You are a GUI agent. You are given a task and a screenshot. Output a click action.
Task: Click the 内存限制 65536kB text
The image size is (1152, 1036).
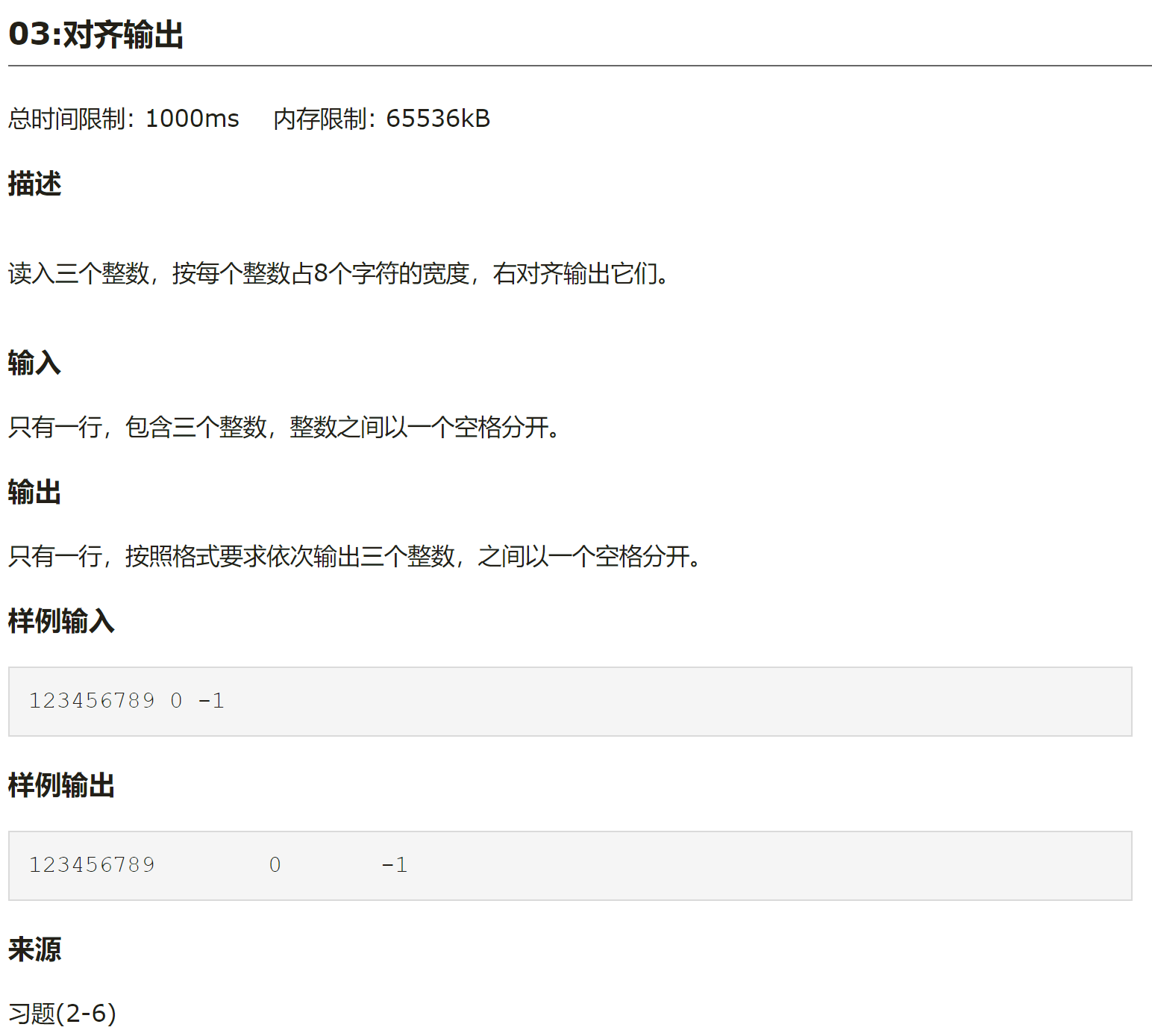click(x=382, y=118)
